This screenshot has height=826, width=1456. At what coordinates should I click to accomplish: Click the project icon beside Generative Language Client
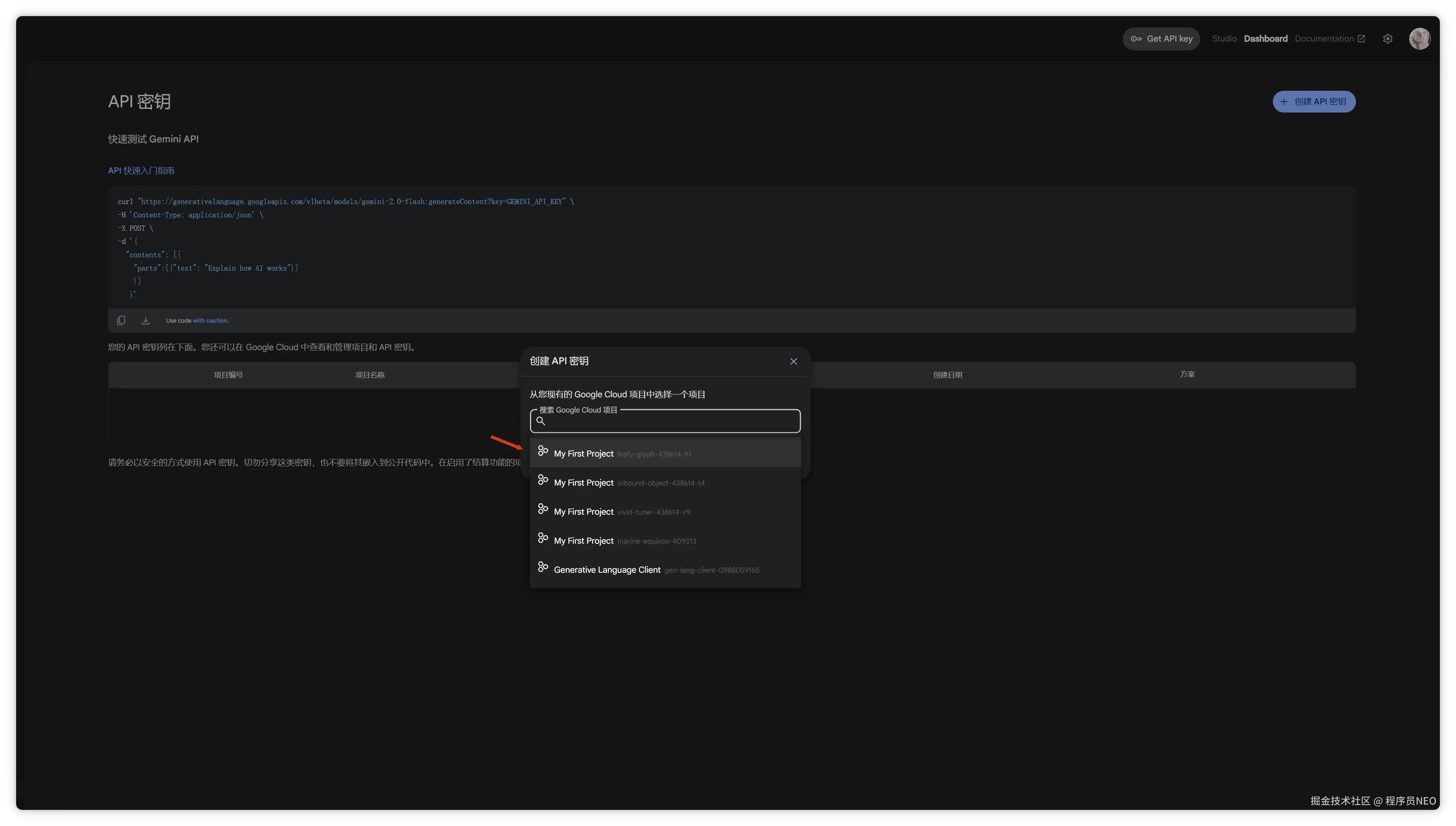point(543,567)
